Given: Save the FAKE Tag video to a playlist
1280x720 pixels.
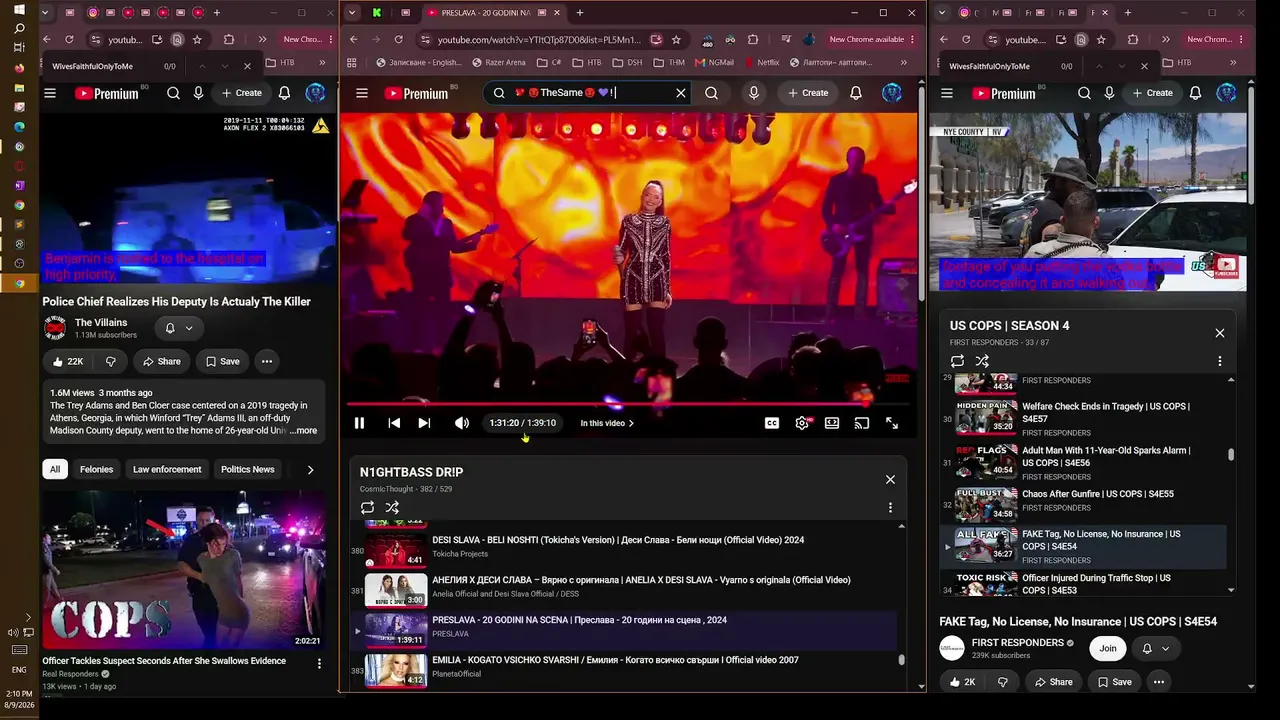Looking at the screenshot, I should (1115, 682).
